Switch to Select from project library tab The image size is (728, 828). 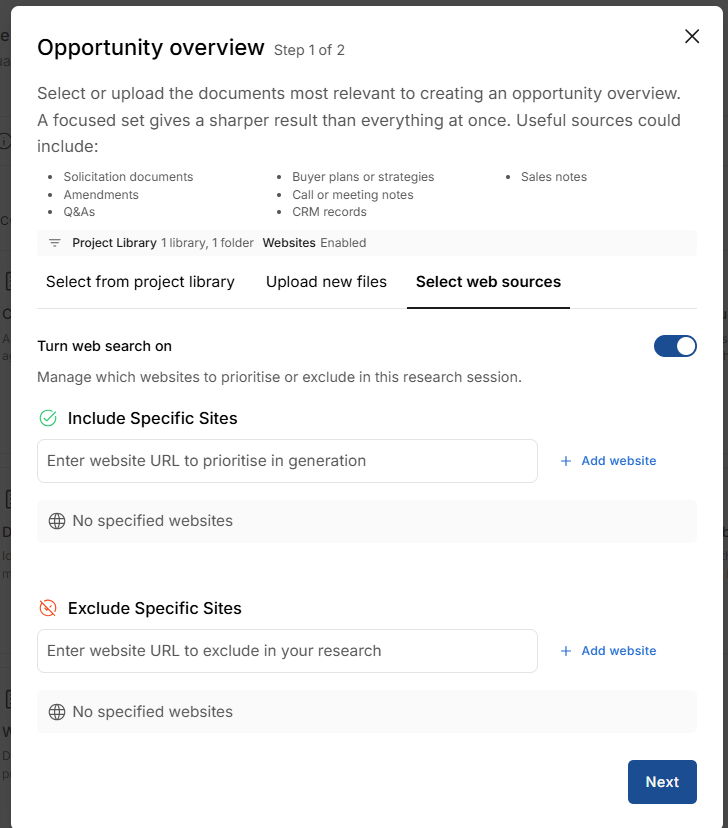coord(140,282)
